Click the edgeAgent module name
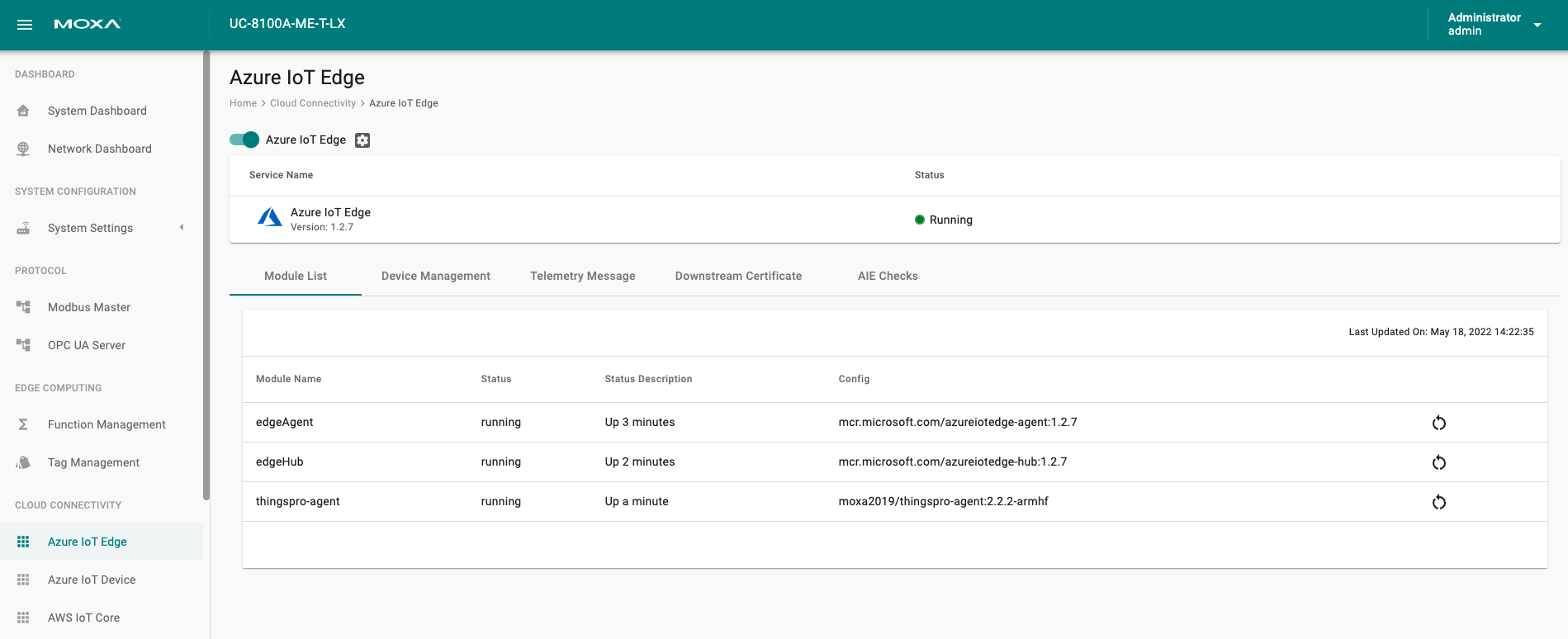Viewport: 1568px width, 639px height. click(x=285, y=422)
